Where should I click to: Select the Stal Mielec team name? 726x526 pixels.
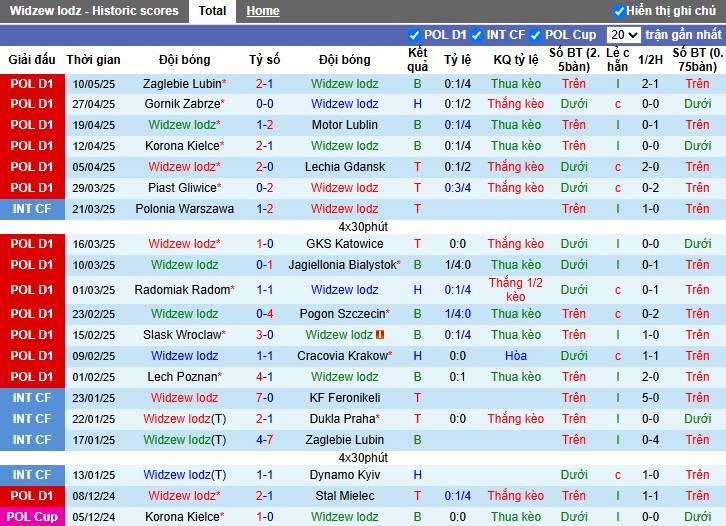point(344,495)
